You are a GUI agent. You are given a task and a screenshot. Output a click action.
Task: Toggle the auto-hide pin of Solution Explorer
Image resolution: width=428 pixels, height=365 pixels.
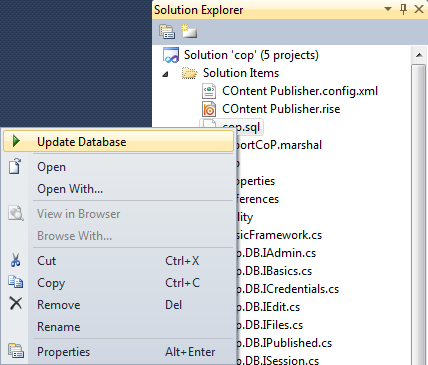pyautogui.click(x=403, y=9)
